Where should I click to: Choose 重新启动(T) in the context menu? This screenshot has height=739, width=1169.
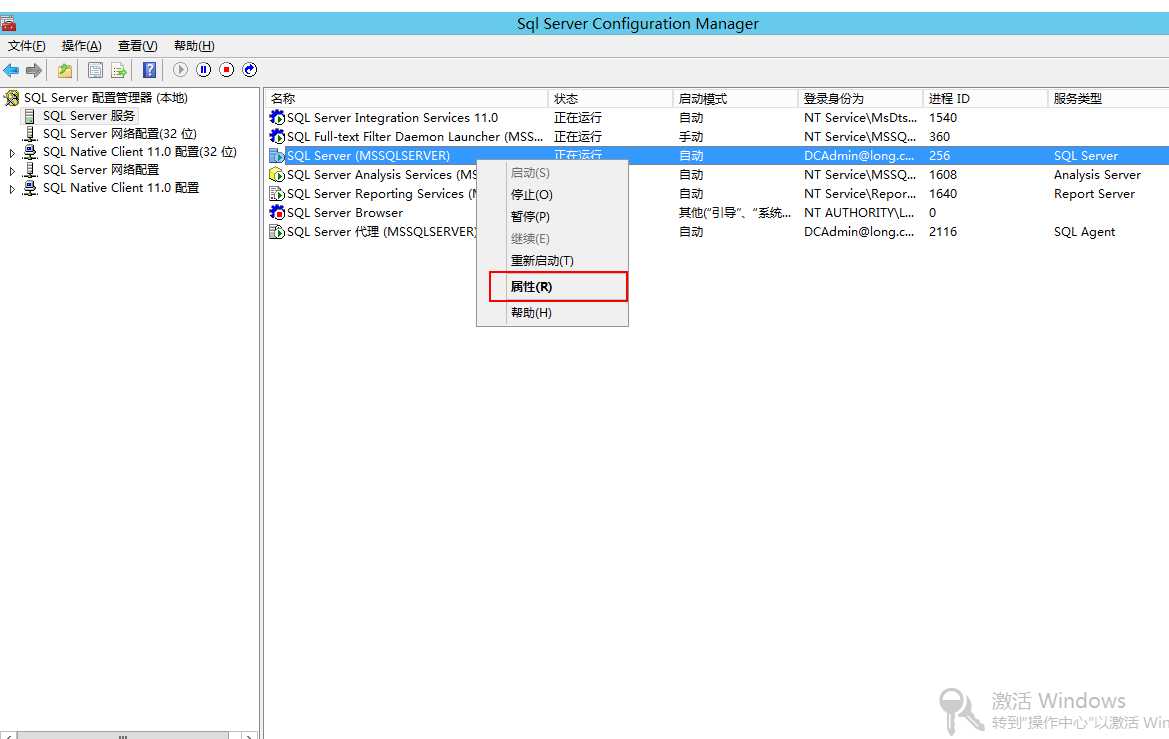point(552,260)
